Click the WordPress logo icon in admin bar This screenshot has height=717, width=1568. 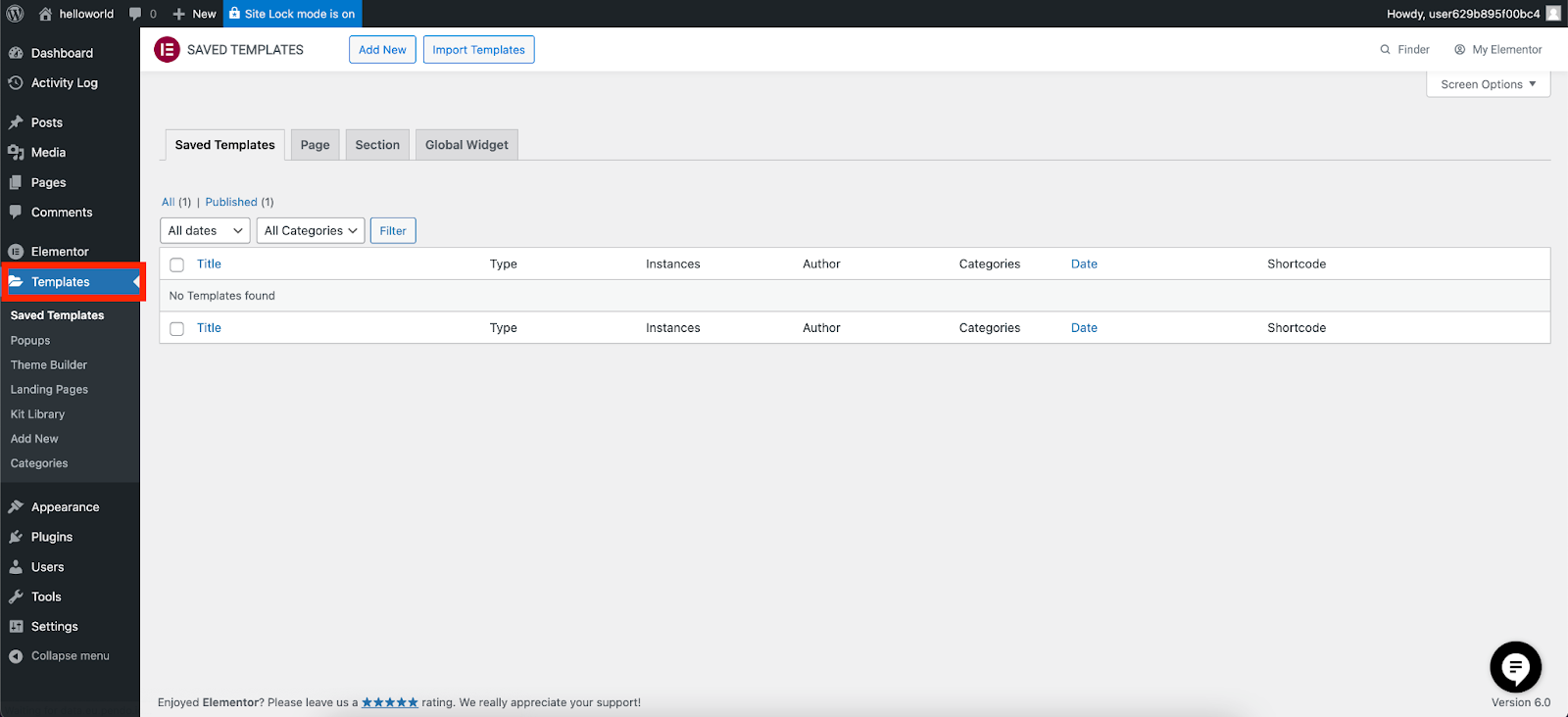pos(15,14)
